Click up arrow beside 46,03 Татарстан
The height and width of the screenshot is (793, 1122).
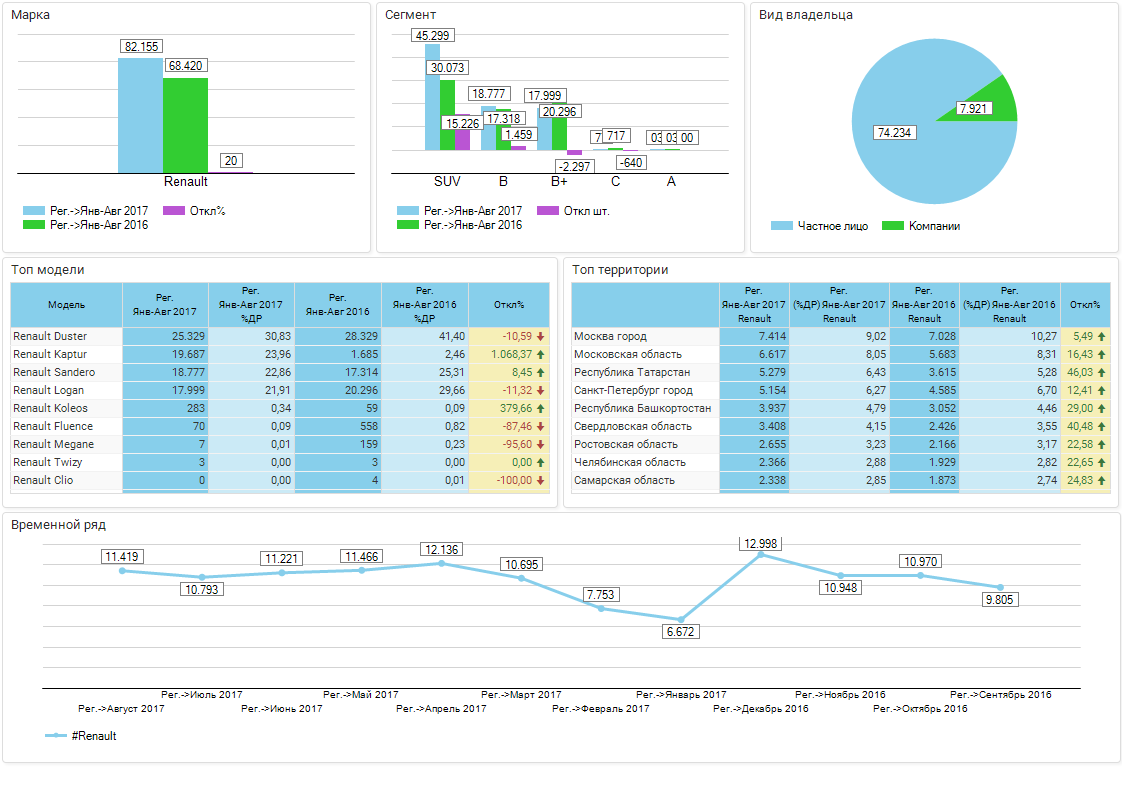(1102, 372)
